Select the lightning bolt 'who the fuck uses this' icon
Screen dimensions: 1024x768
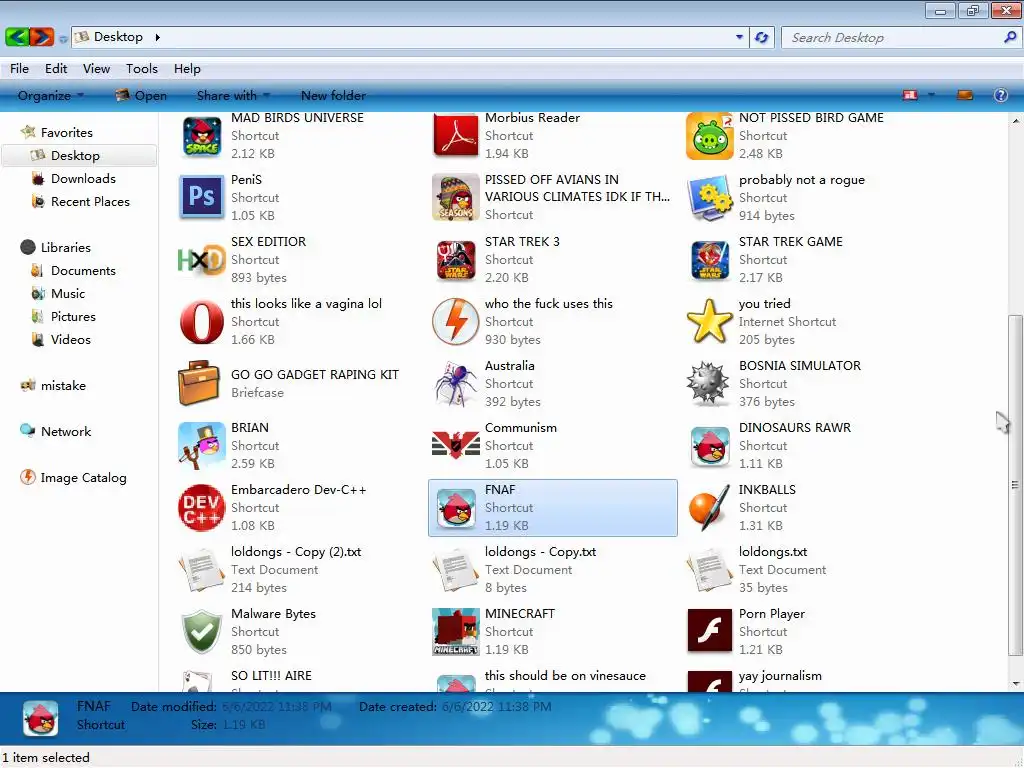click(x=456, y=322)
